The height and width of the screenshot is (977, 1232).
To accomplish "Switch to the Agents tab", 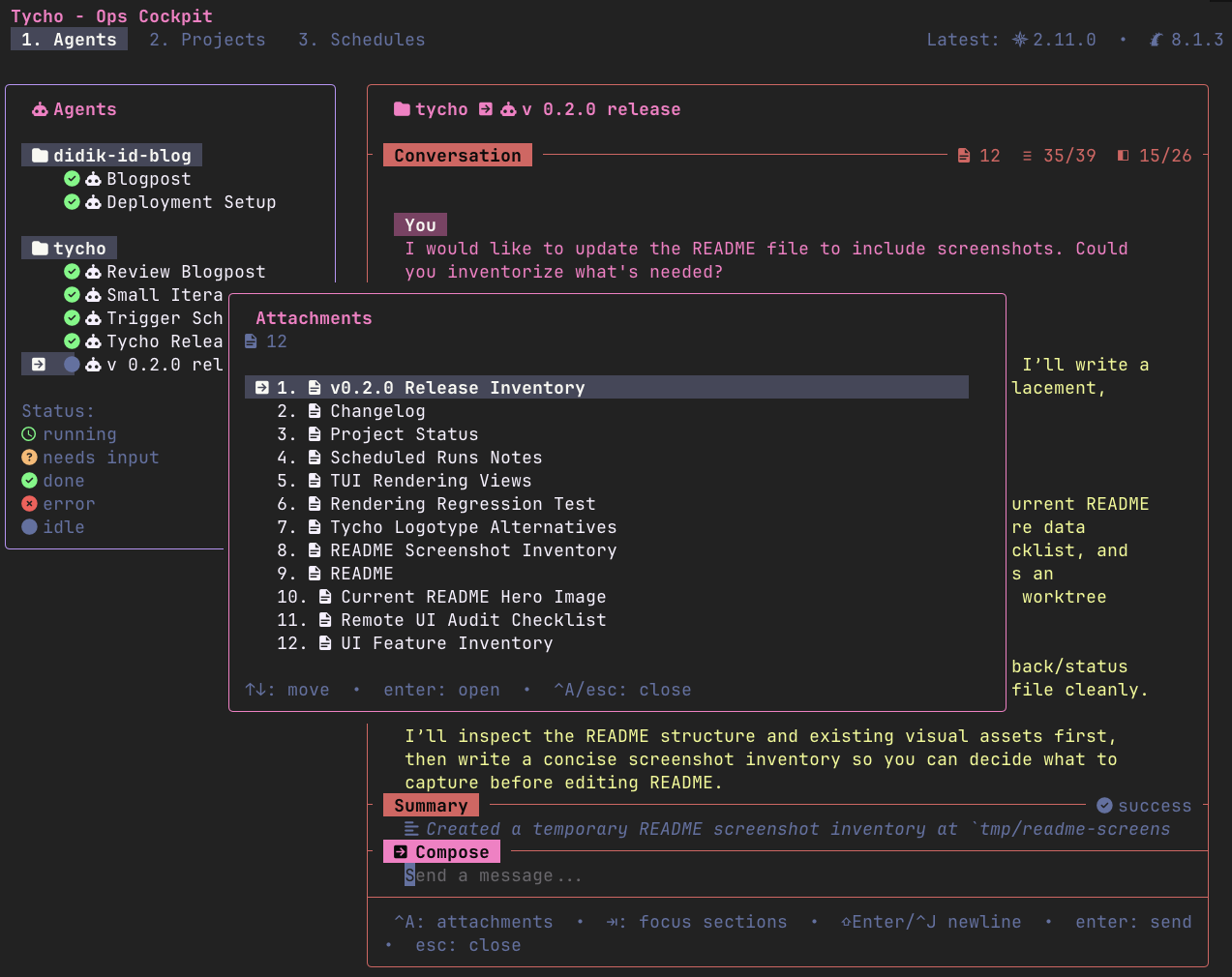I will click(x=69, y=40).
